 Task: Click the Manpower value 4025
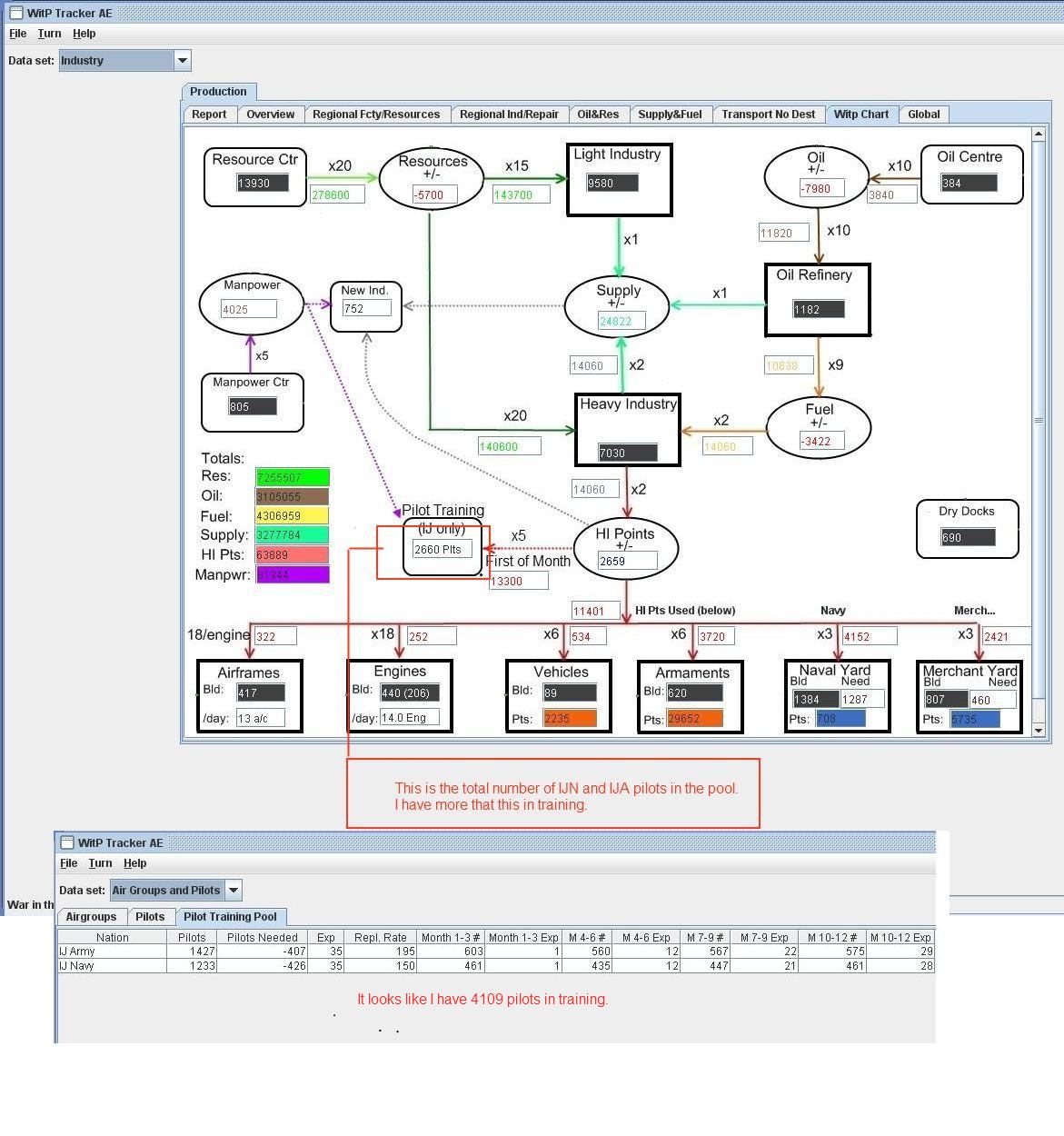coord(248,309)
